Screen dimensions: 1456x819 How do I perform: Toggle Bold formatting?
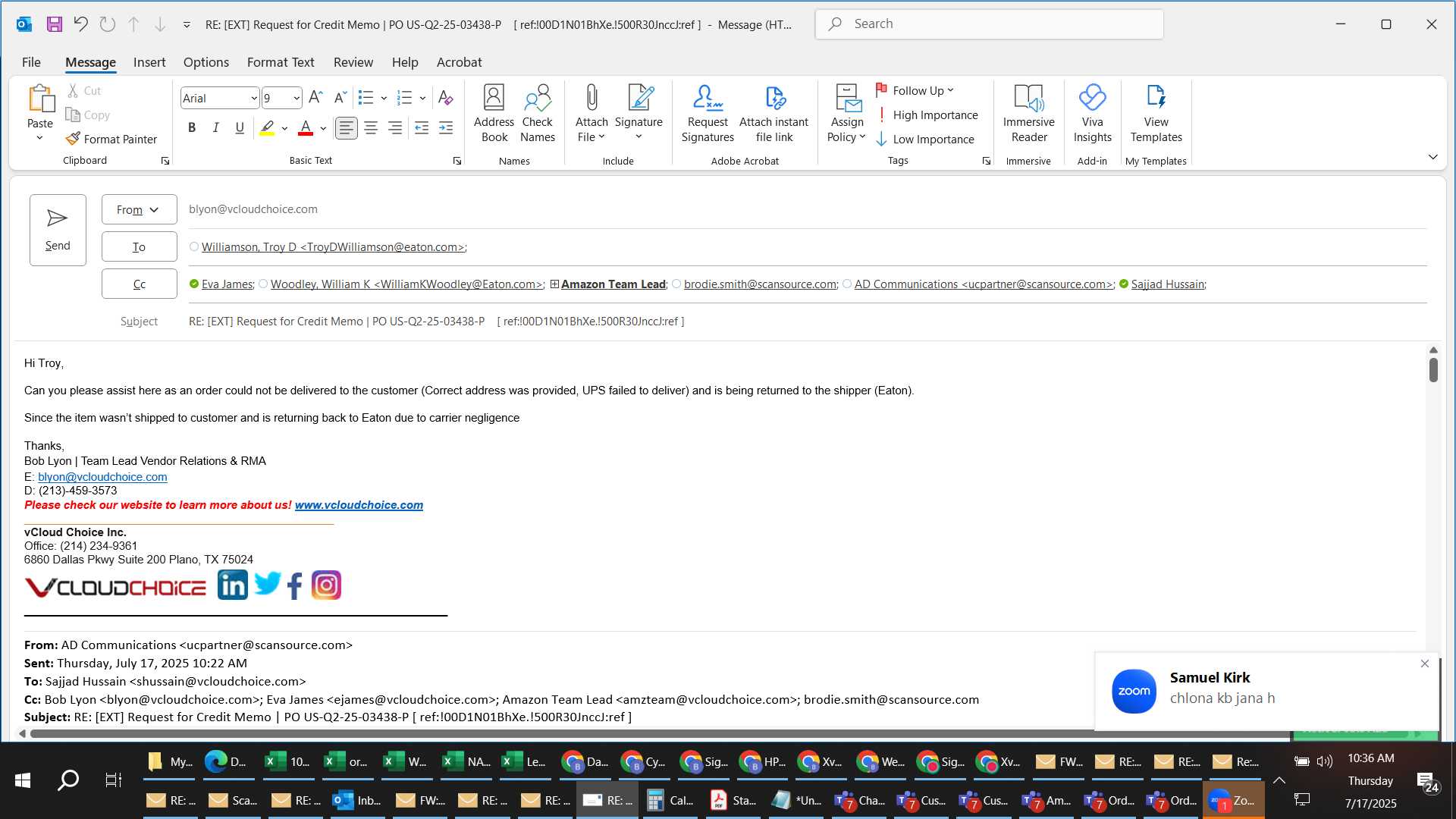(x=192, y=128)
